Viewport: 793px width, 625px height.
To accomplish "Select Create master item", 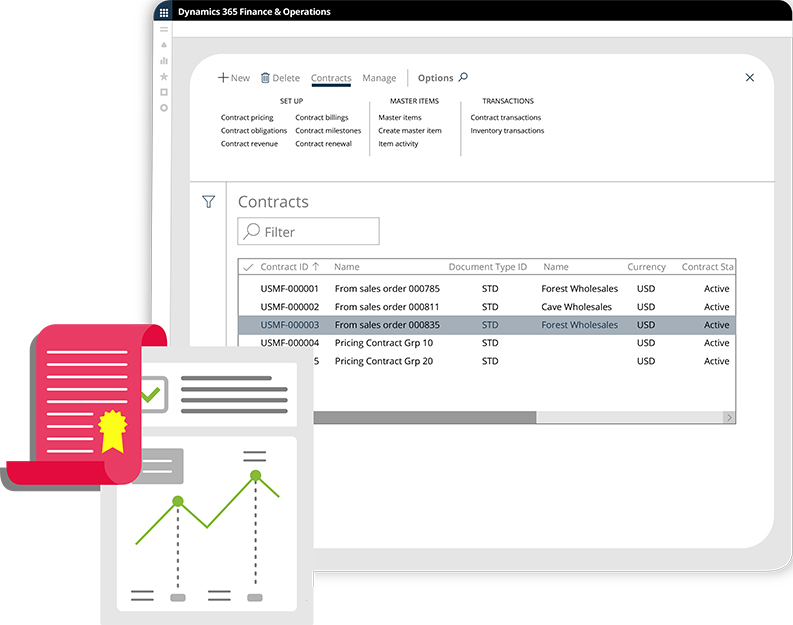I will 410,130.
